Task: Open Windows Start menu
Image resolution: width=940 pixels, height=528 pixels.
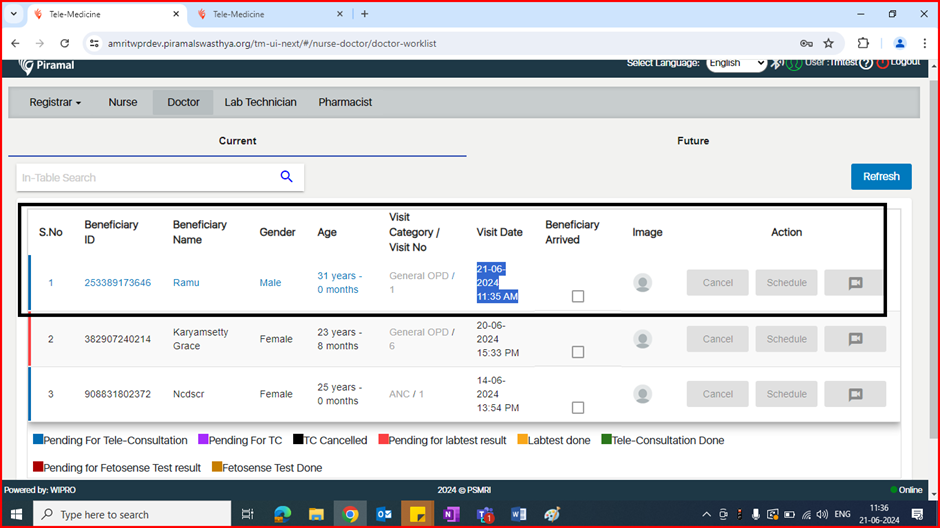Action: pyautogui.click(x=16, y=514)
